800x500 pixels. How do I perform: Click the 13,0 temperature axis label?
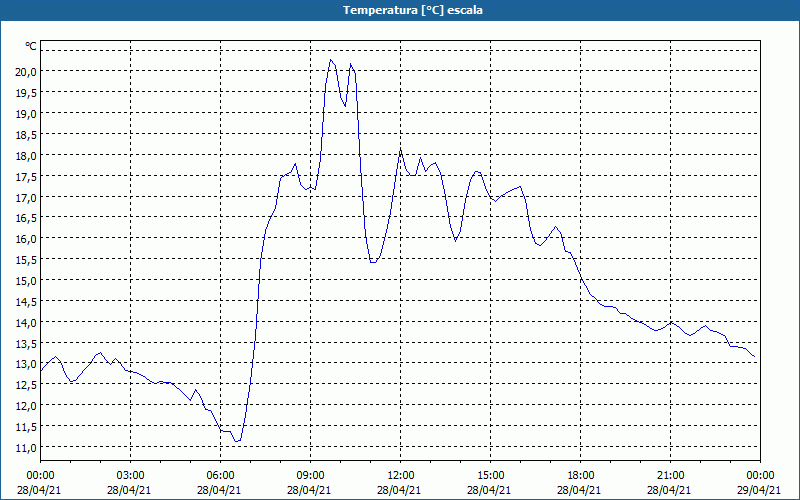(26, 364)
